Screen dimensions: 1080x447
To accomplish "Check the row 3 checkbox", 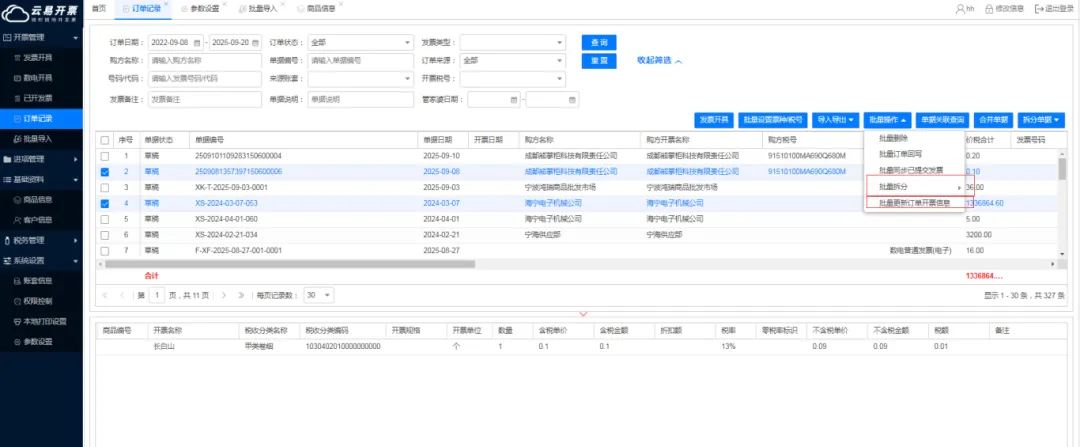I will point(105,187).
